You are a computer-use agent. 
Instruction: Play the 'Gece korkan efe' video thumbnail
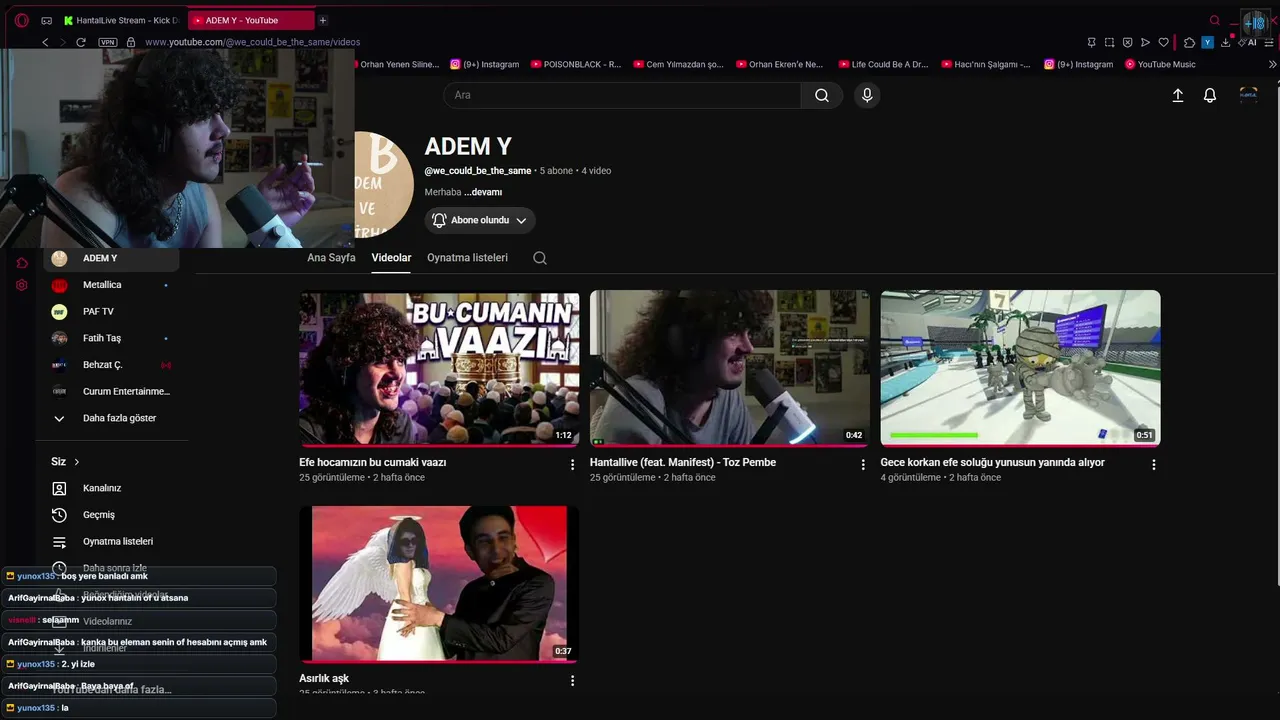pyautogui.click(x=1020, y=368)
